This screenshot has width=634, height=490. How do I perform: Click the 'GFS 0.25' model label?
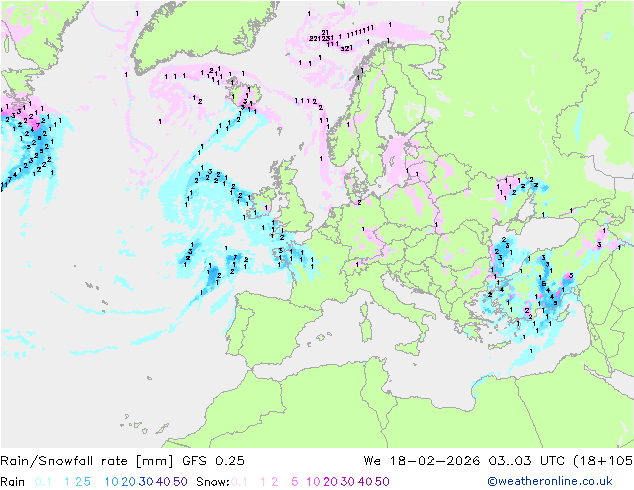(x=213, y=461)
